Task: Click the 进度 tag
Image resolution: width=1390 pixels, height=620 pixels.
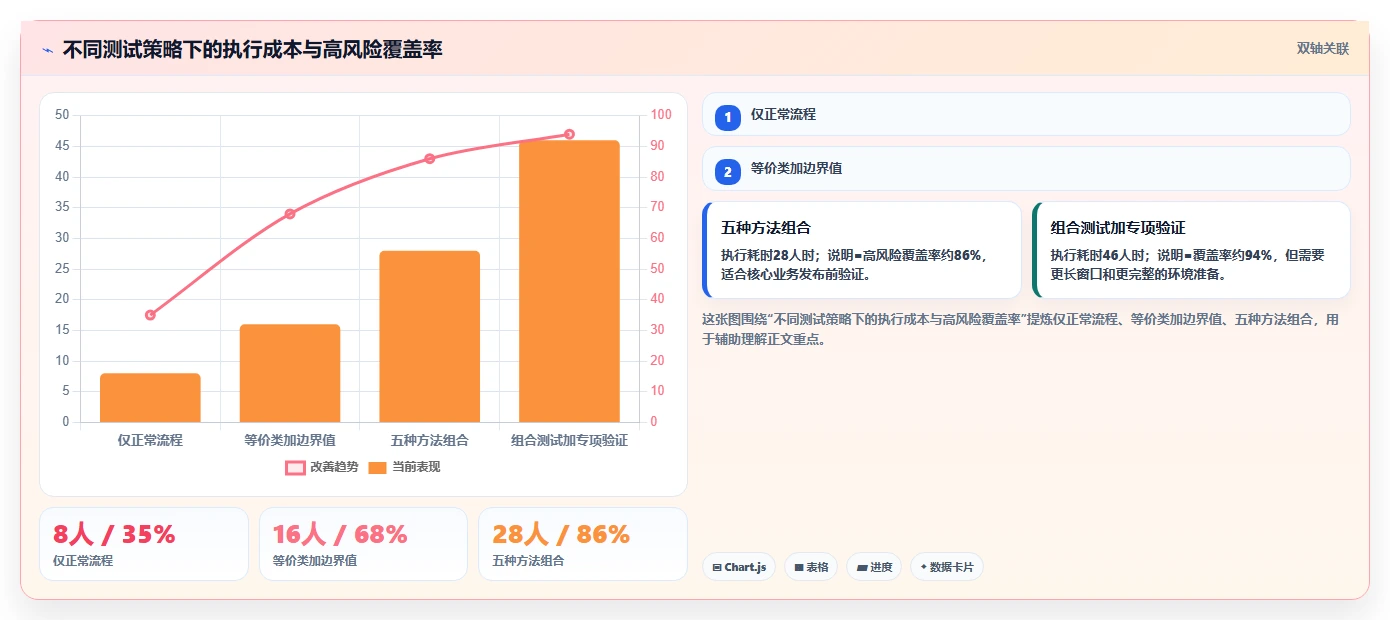Action: tap(874, 567)
